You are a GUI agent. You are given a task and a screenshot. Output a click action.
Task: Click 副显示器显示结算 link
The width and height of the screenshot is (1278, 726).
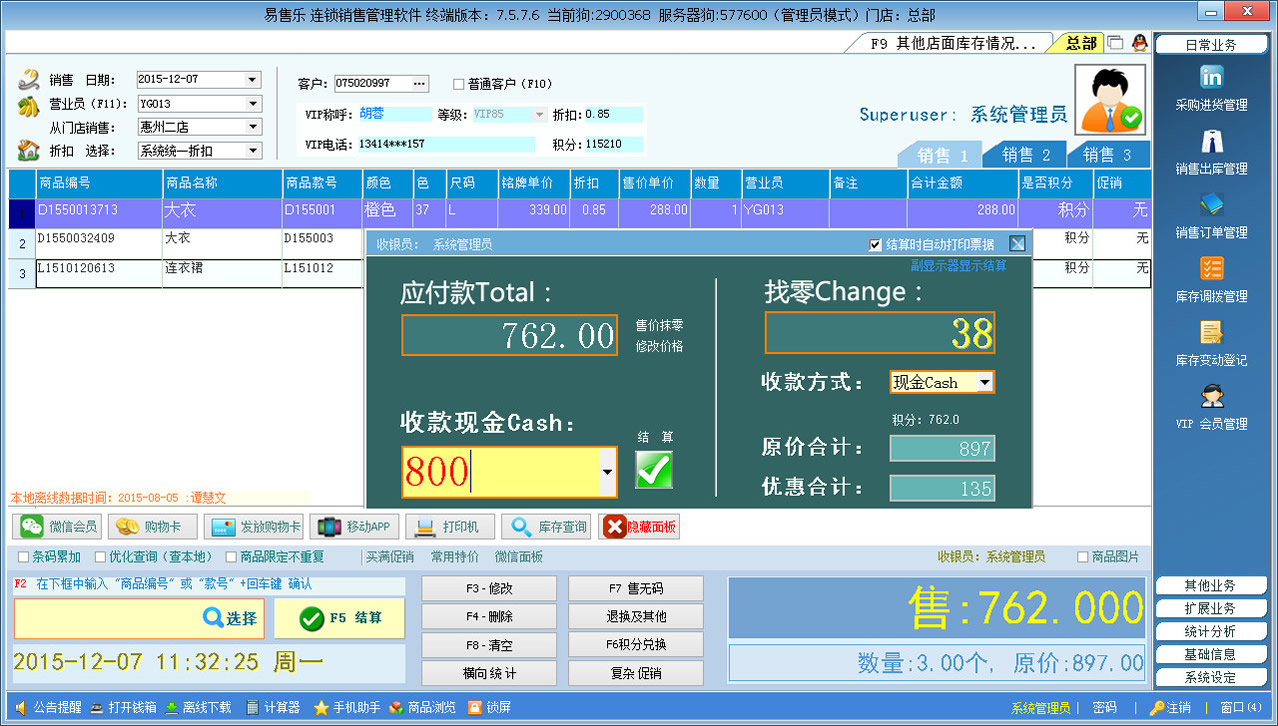point(958,265)
